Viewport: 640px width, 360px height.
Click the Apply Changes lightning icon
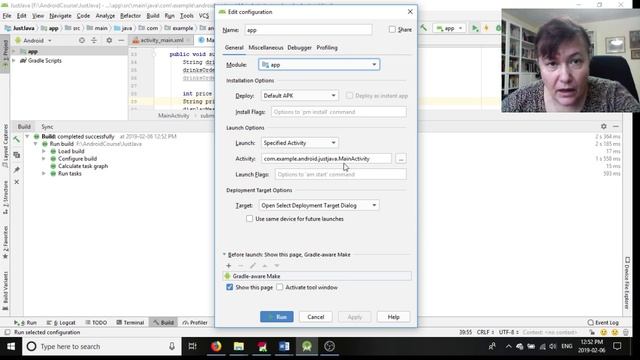click(x=486, y=28)
